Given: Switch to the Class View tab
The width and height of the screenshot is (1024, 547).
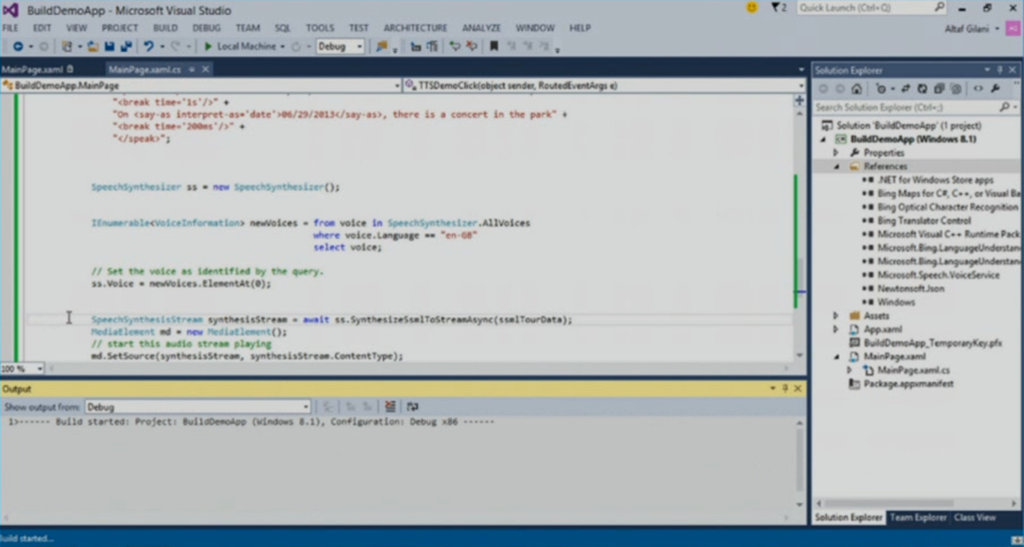Looking at the screenshot, I should 974,518.
